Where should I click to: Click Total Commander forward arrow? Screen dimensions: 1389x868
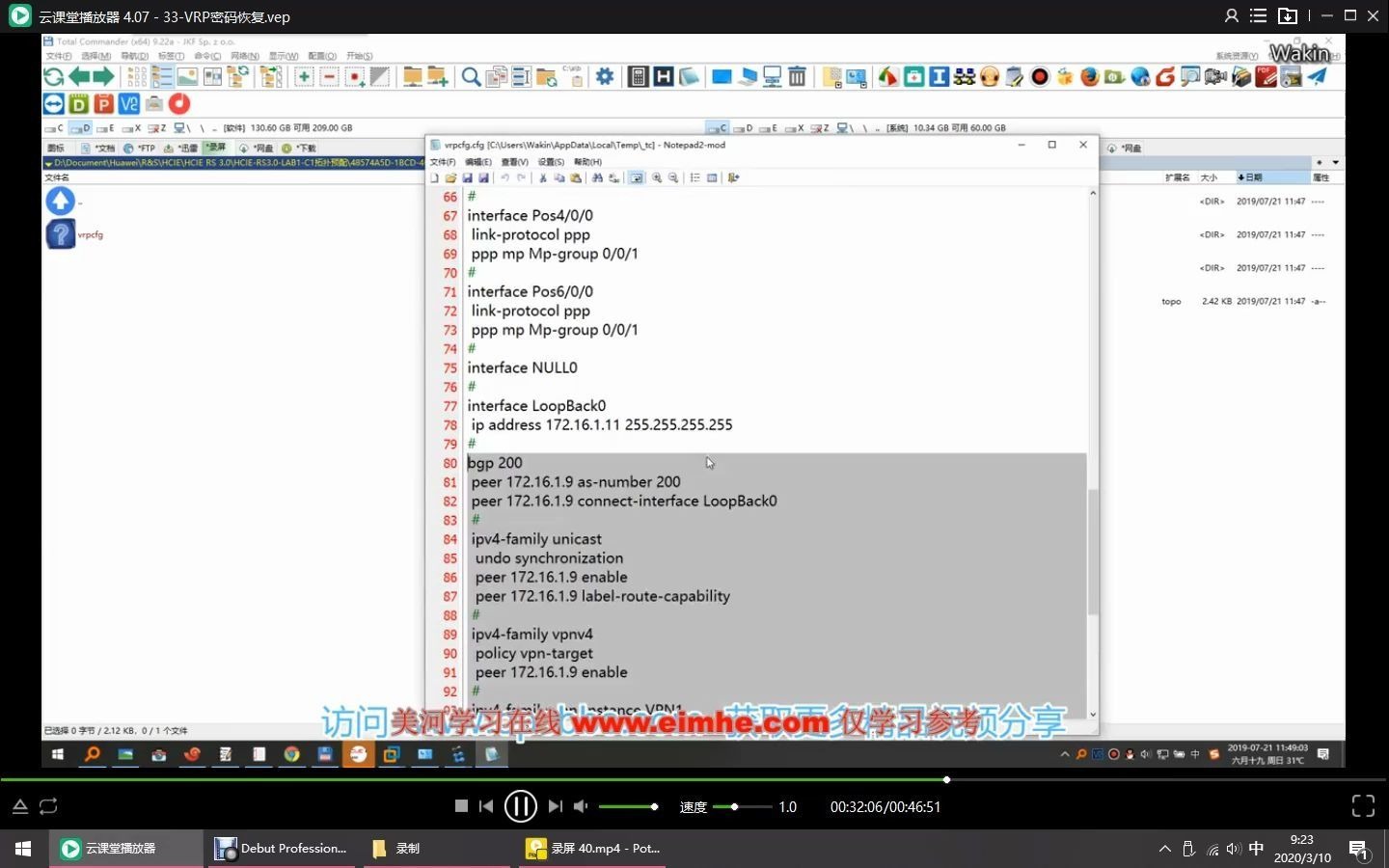(103, 77)
